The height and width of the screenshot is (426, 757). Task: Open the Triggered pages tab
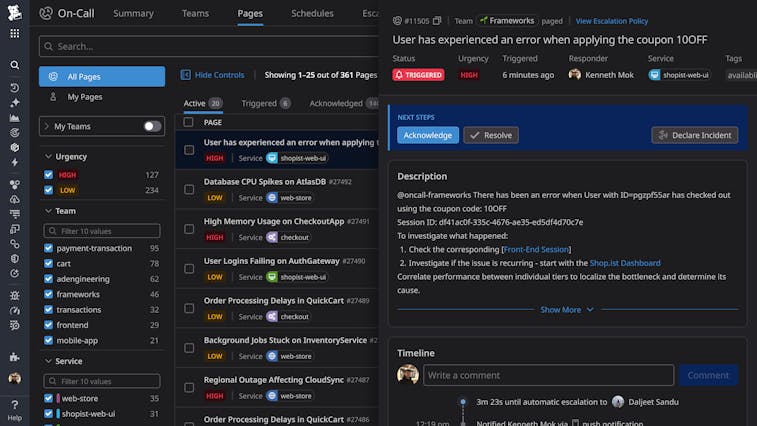pos(265,103)
